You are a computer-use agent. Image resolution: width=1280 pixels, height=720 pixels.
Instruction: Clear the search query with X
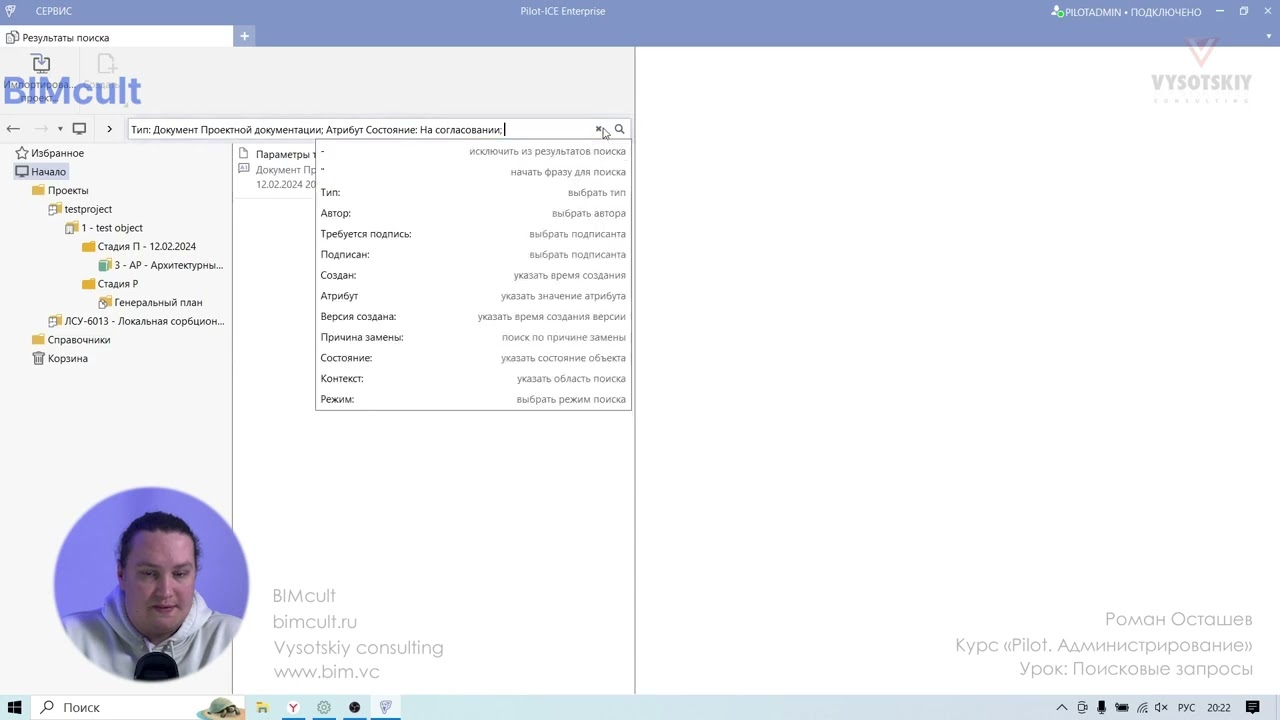(599, 129)
